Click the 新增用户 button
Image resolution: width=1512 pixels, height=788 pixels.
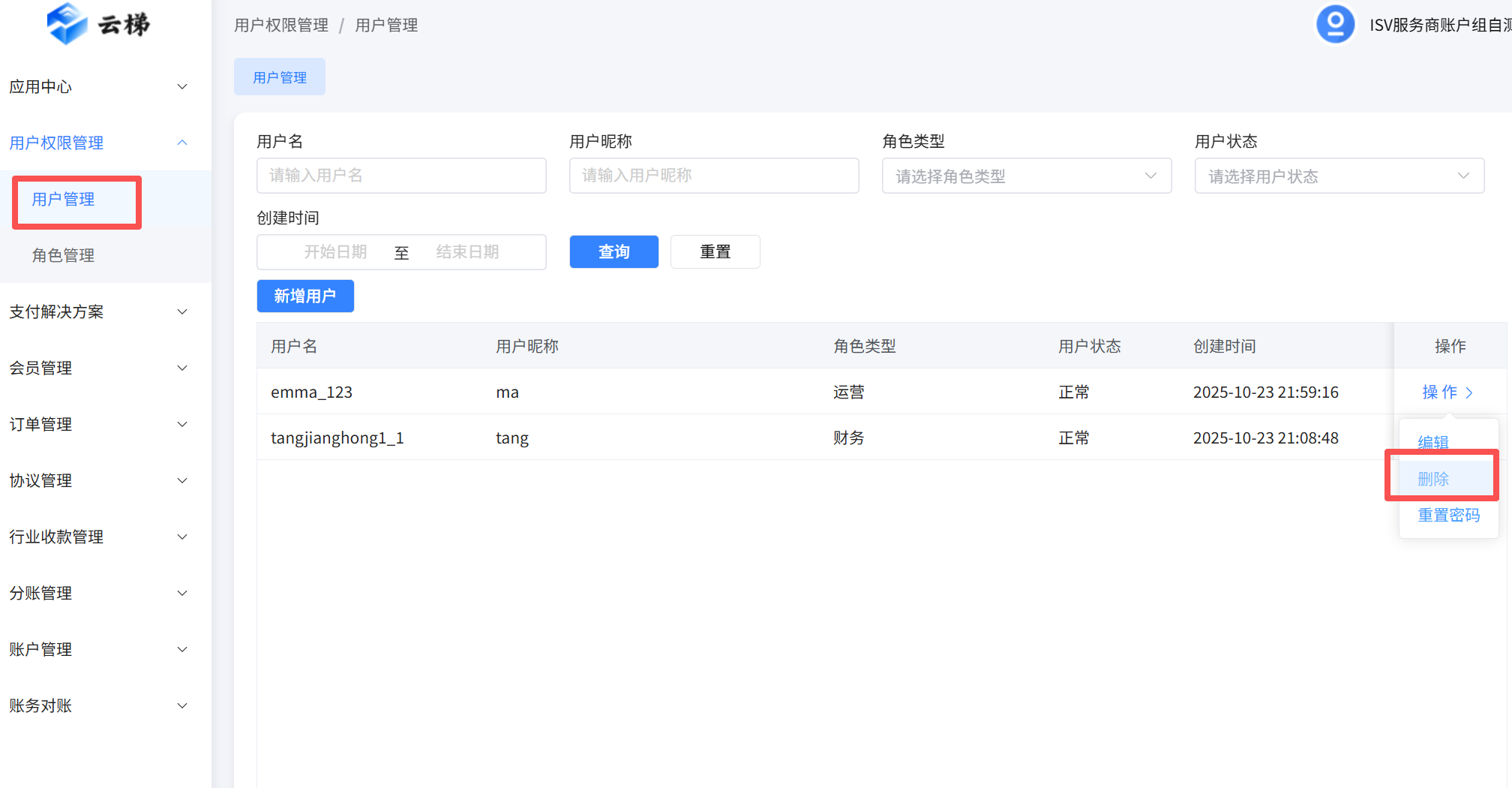[305, 296]
